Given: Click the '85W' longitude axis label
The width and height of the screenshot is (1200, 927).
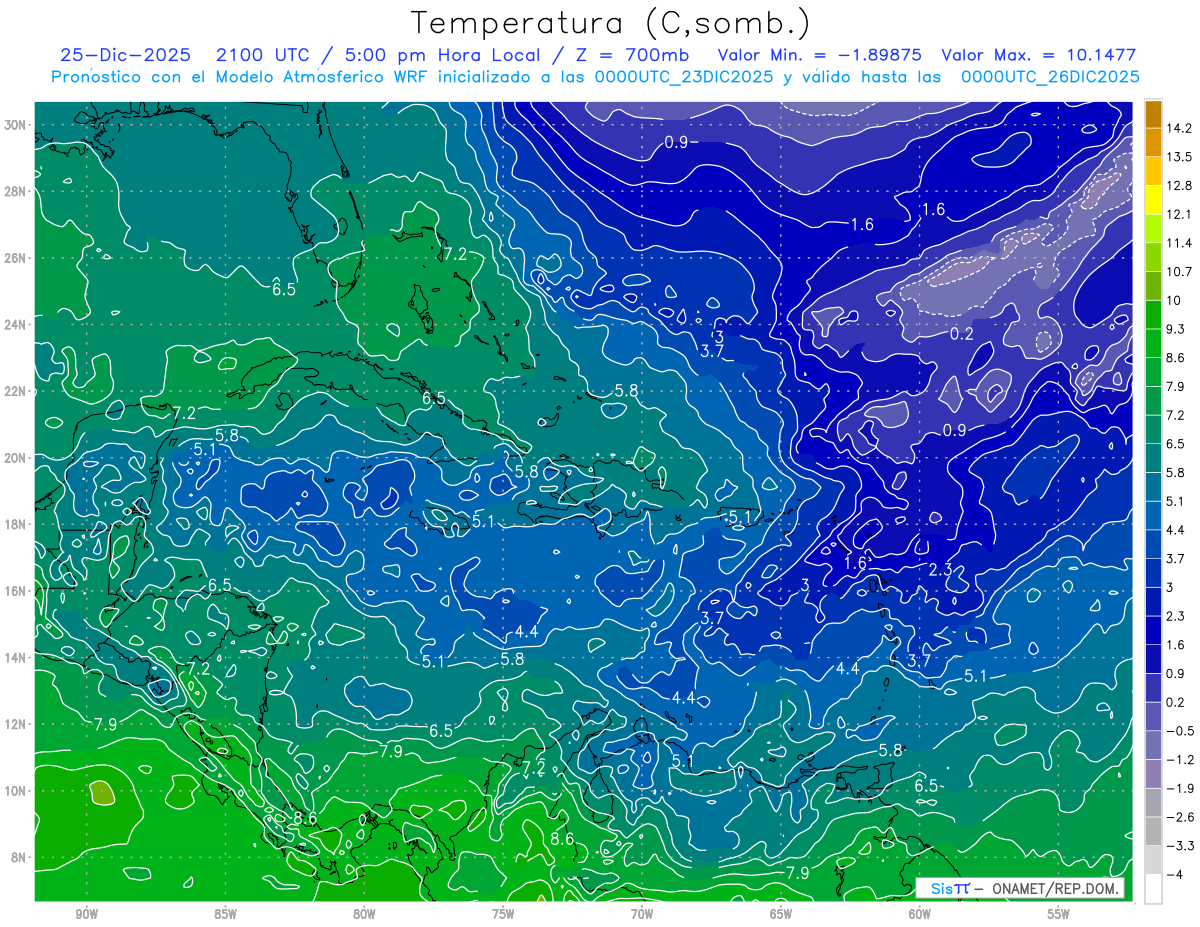Looking at the screenshot, I should [x=226, y=914].
